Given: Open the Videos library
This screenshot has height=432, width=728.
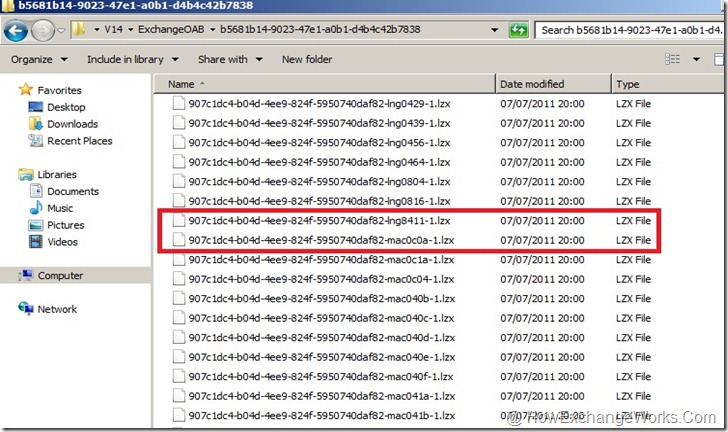Looking at the screenshot, I should click(62, 242).
